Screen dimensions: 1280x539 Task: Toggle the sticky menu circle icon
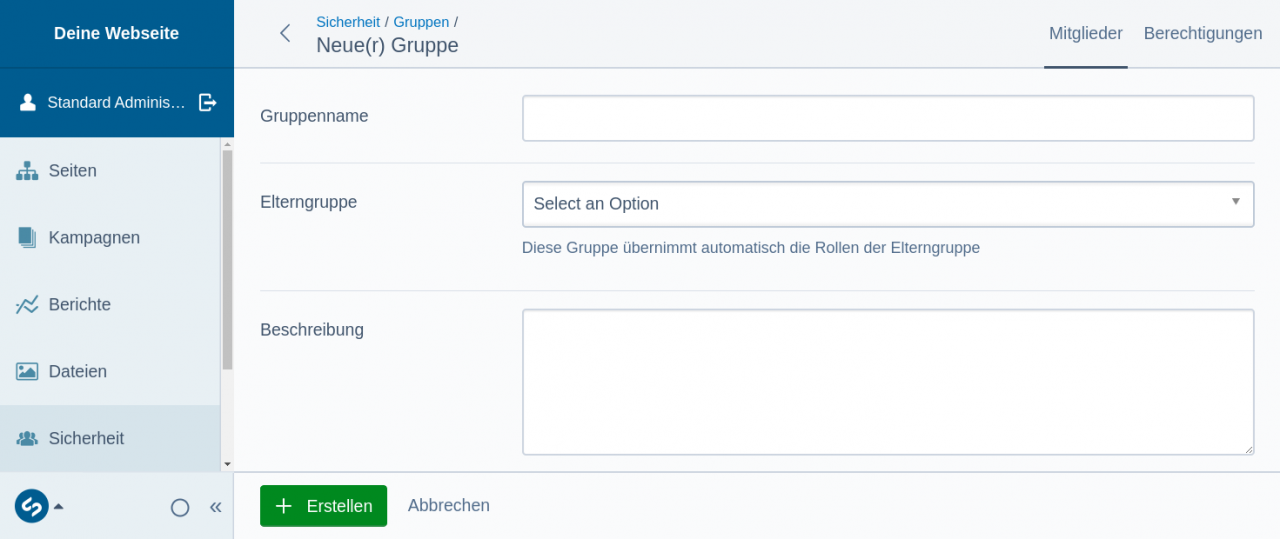[180, 507]
